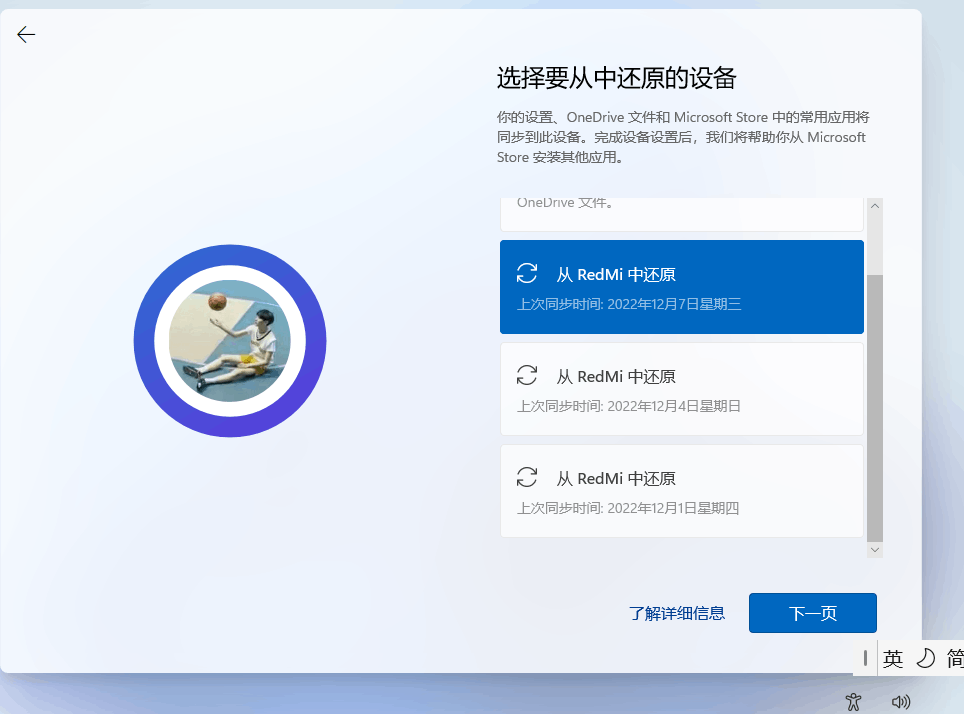Open Accessibility options icon
The image size is (964, 714).
point(853,702)
